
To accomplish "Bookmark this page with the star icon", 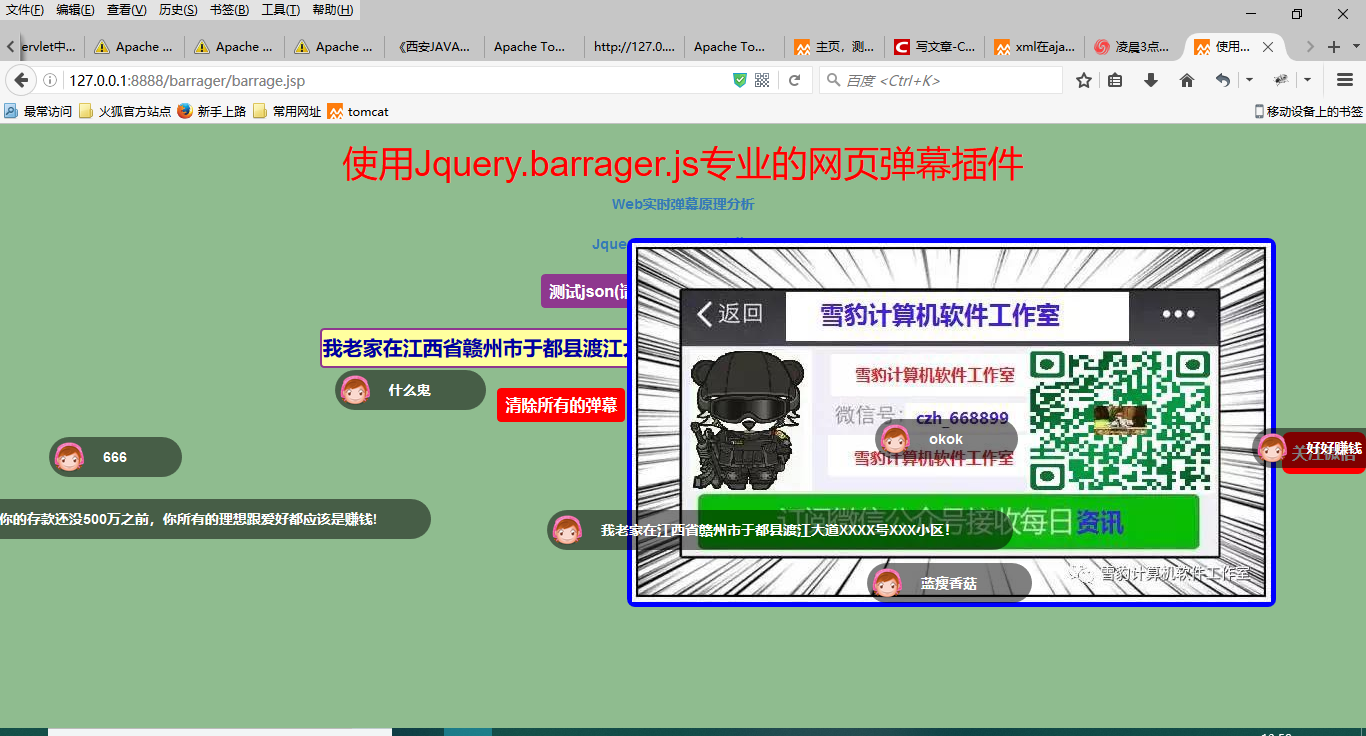I will coord(1084,80).
